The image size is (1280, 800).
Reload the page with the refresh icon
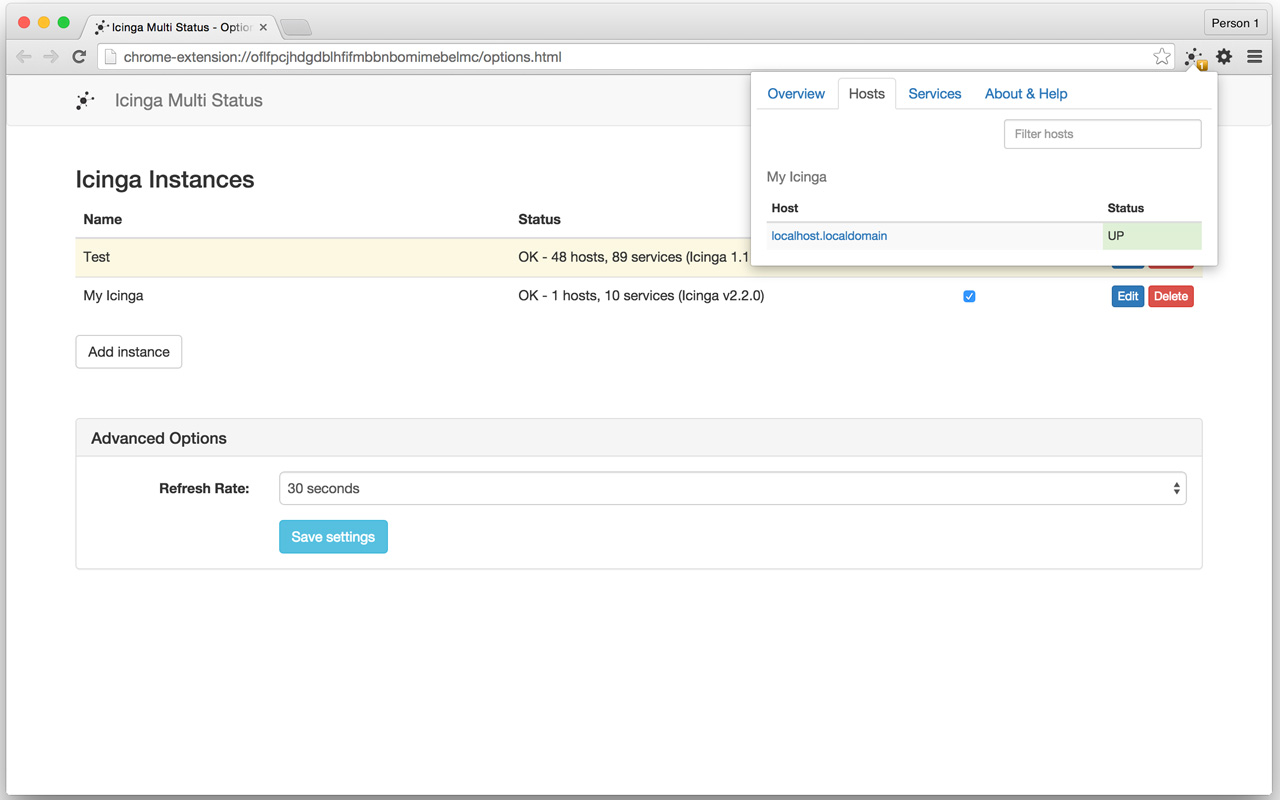79,57
